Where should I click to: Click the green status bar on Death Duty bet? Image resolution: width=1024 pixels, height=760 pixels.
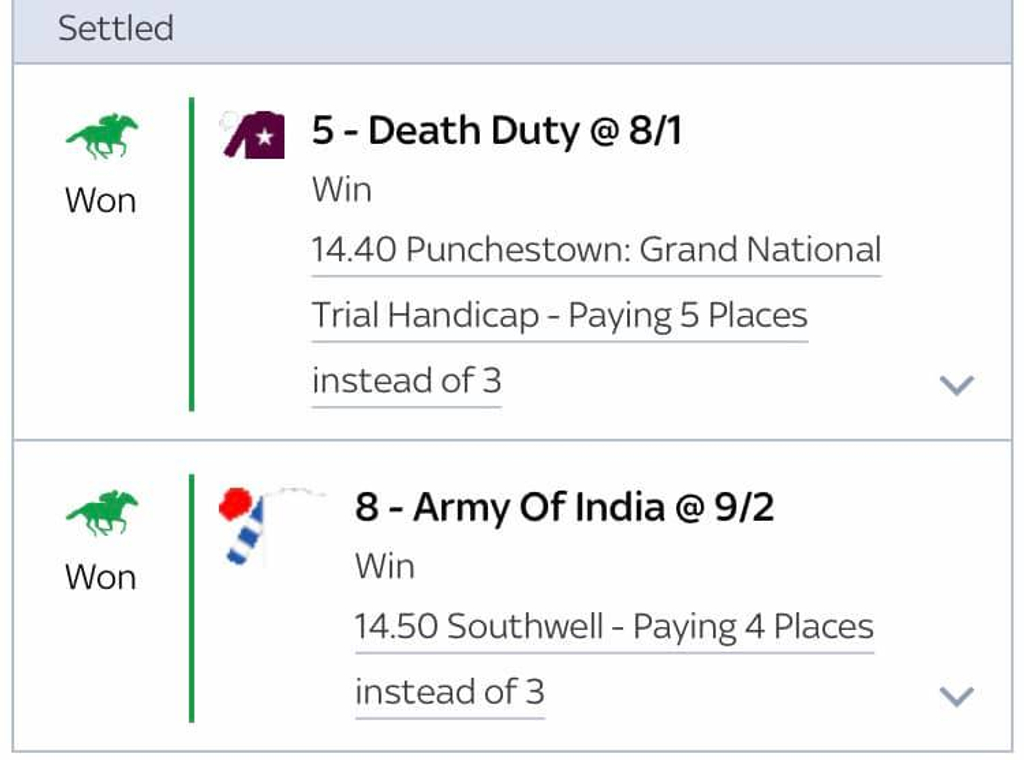(x=191, y=254)
